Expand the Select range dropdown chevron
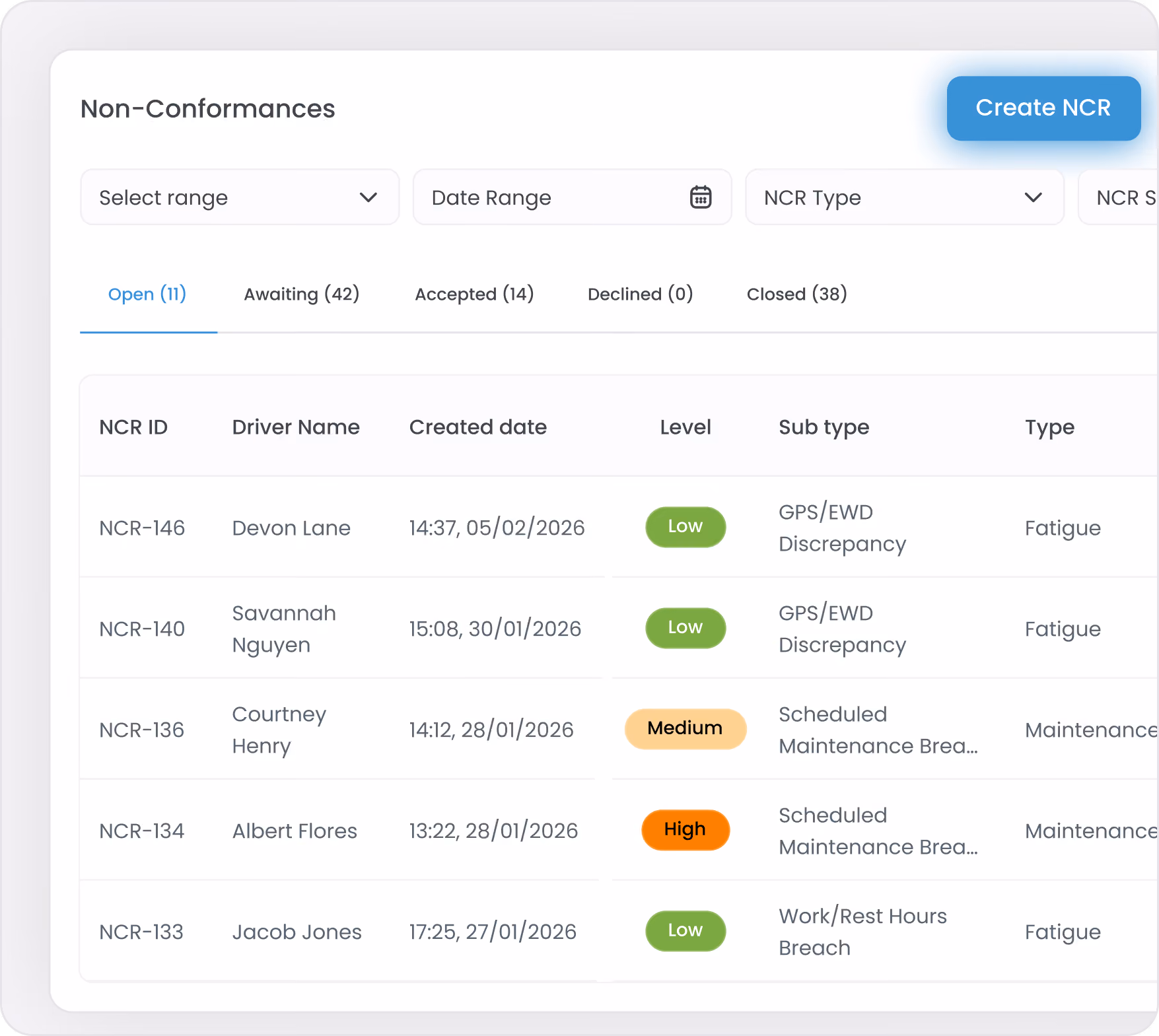The image size is (1159, 1036). click(x=369, y=197)
